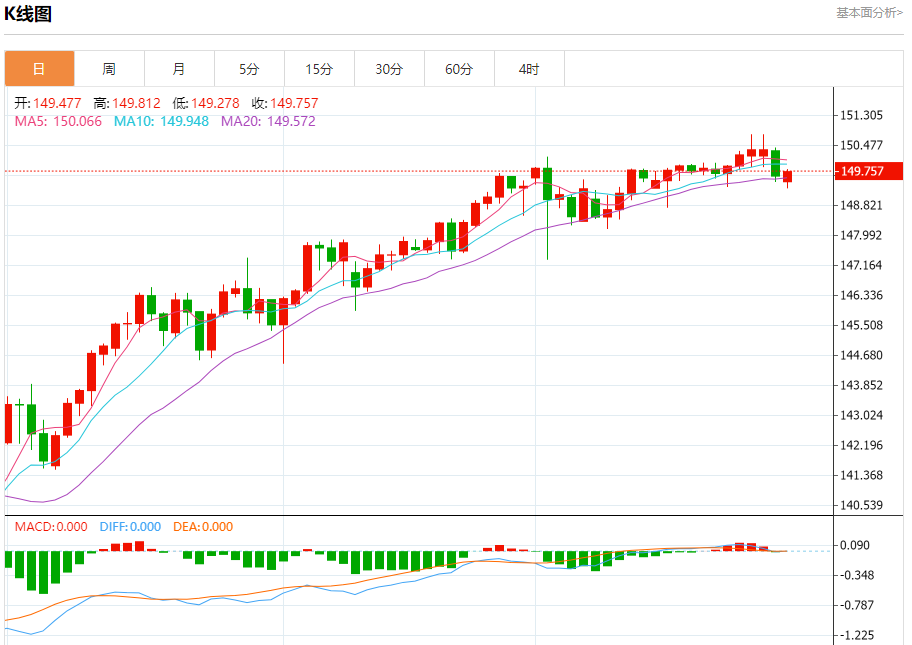The image size is (912, 645).
Task: Switch to the 5分 interval tab
Action: (249, 69)
